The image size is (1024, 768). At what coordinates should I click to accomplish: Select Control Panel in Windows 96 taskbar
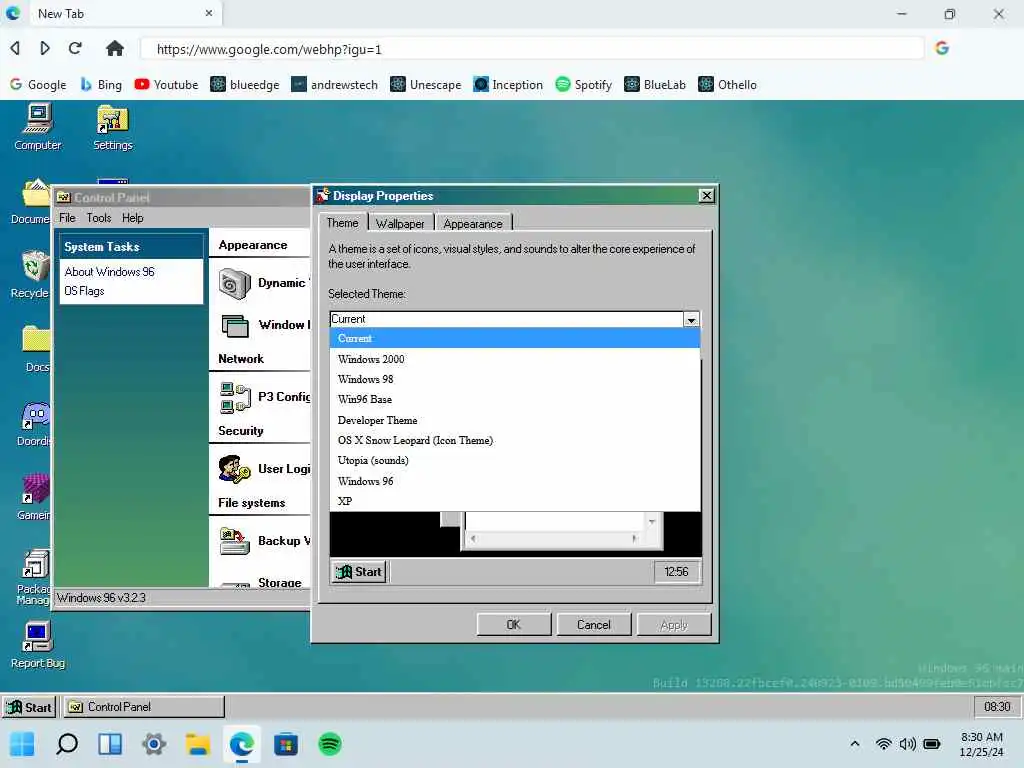tap(143, 707)
